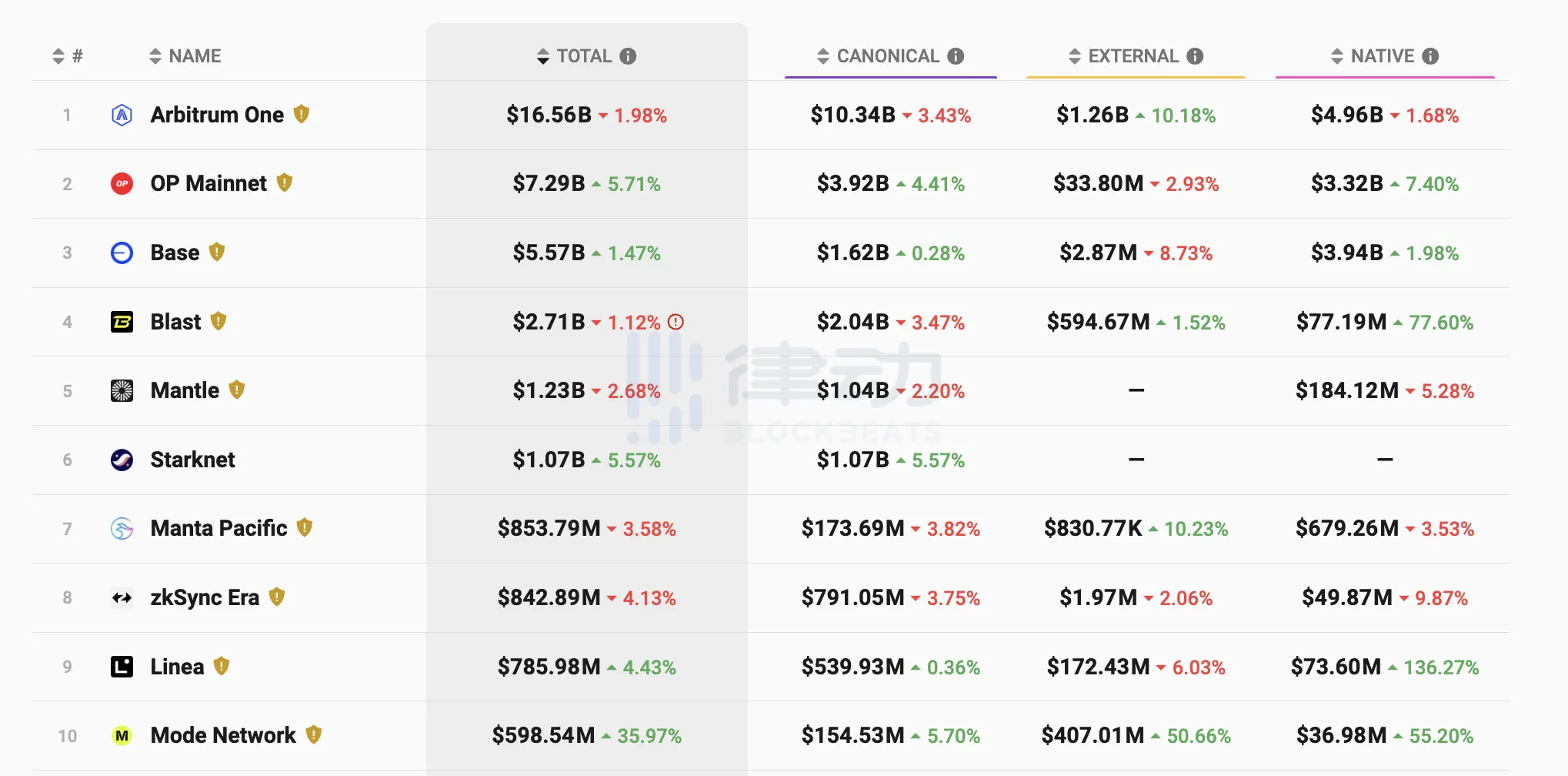Click the warning shield next to Mode Network
This screenshot has height=776, width=1568.
click(314, 734)
